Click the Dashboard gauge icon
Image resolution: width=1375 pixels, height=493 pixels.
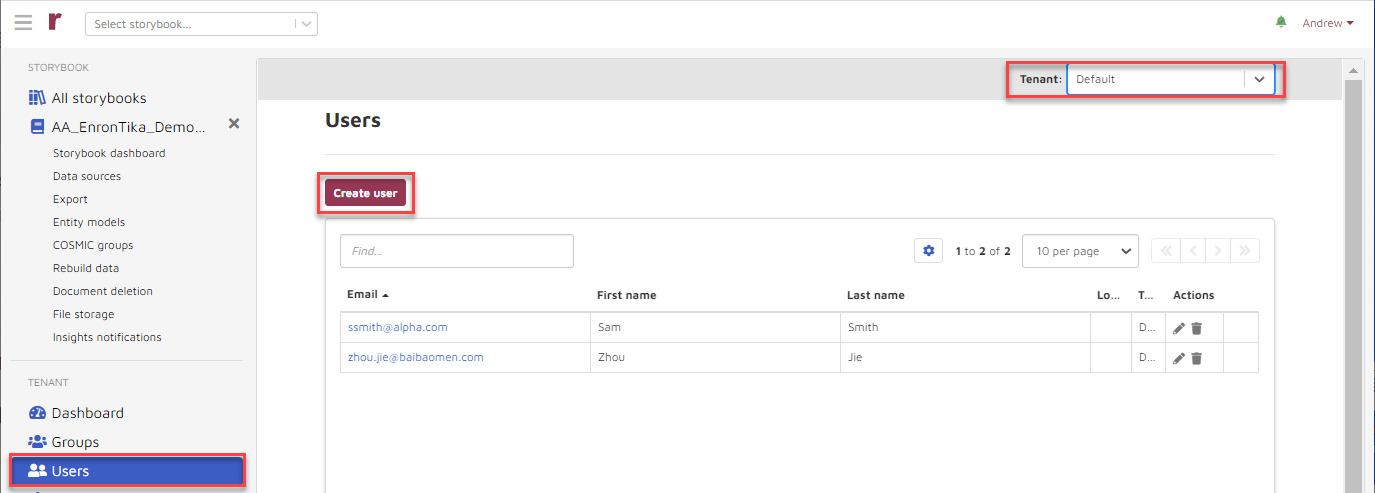[x=37, y=413]
